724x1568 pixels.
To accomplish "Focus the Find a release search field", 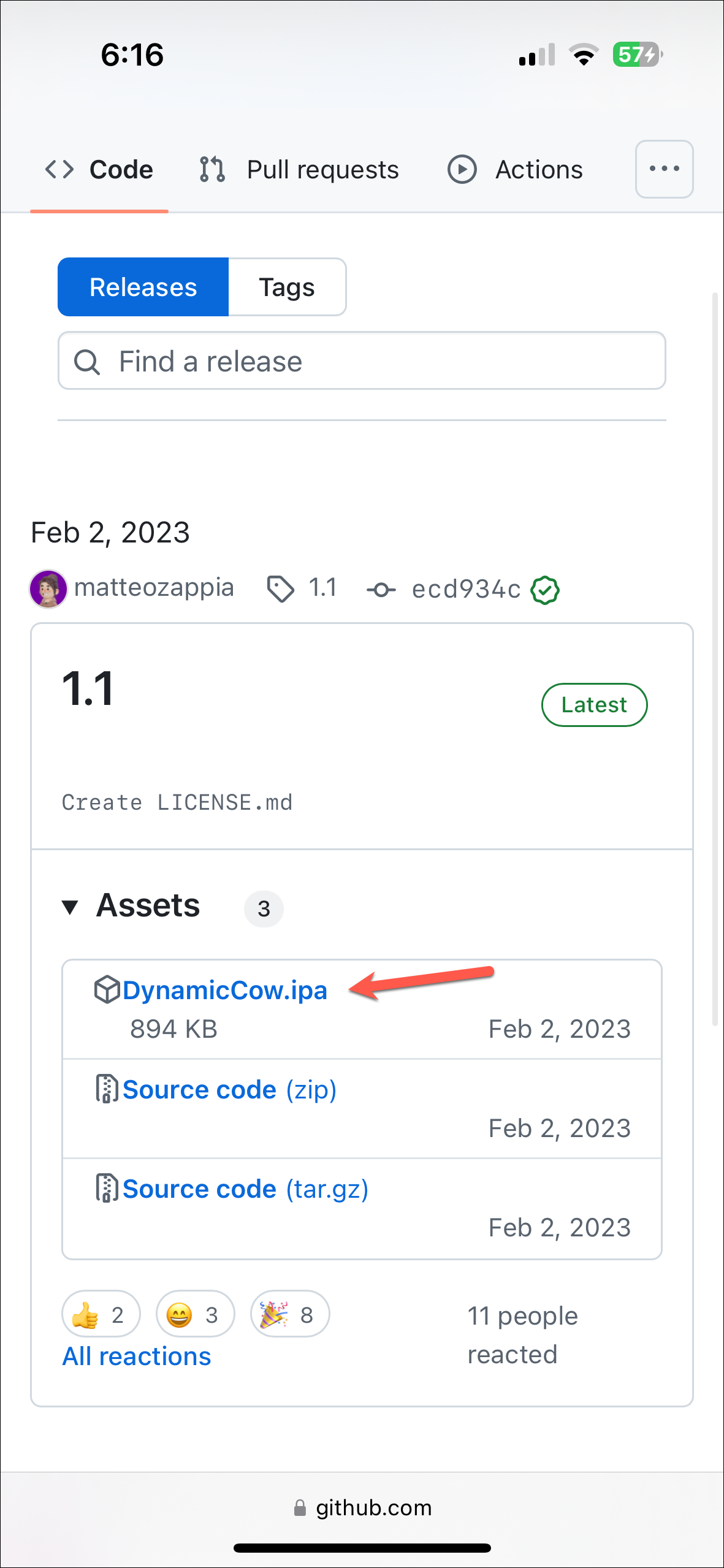I will click(362, 361).
